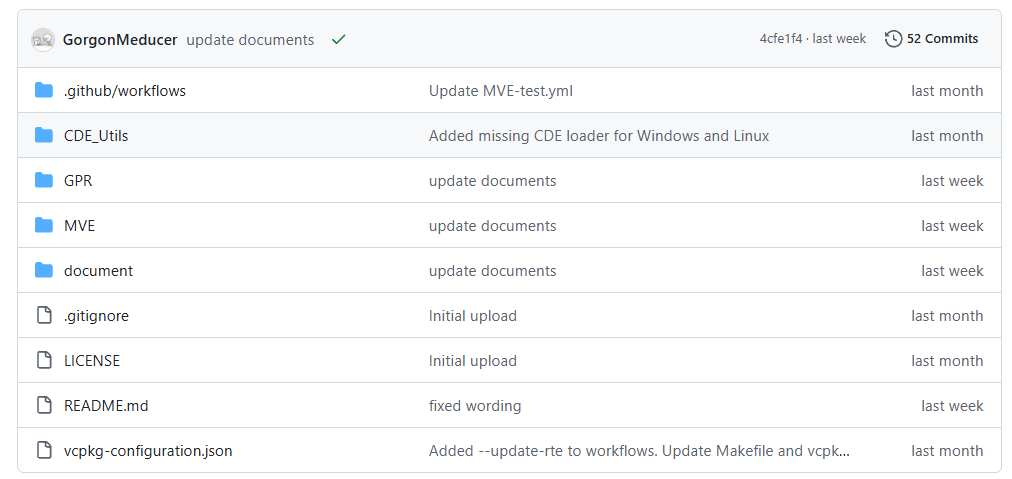Click the LICENSE file icon
The width and height of the screenshot is (1012, 479).
(43, 361)
